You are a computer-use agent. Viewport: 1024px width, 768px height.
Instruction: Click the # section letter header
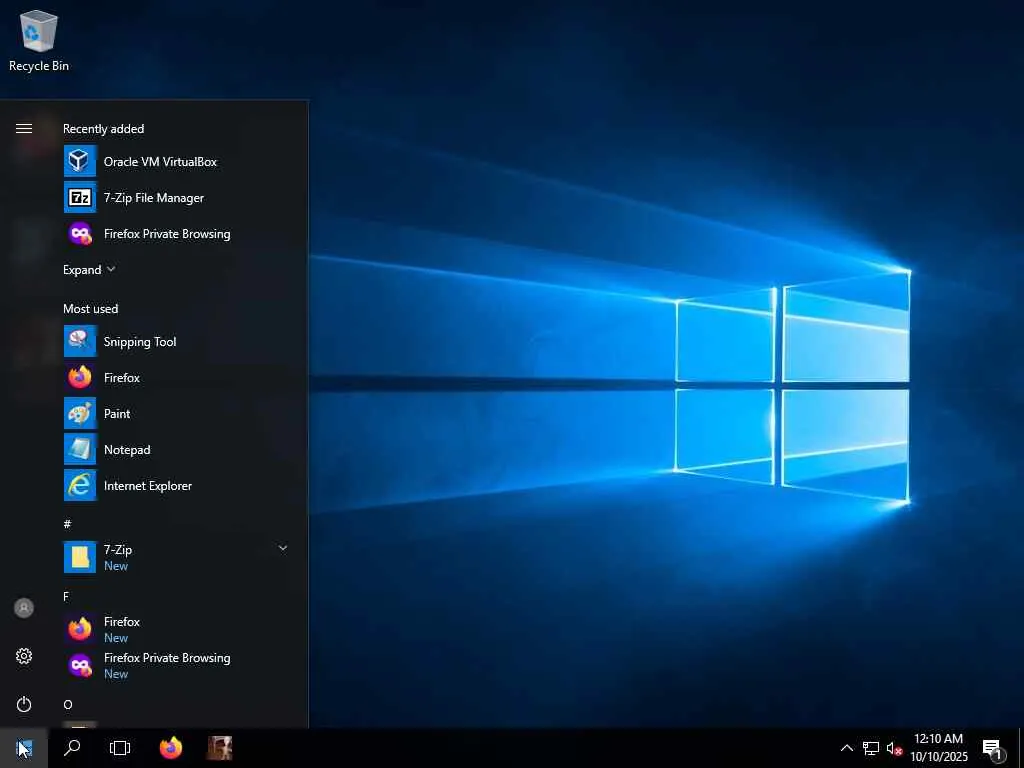67,524
